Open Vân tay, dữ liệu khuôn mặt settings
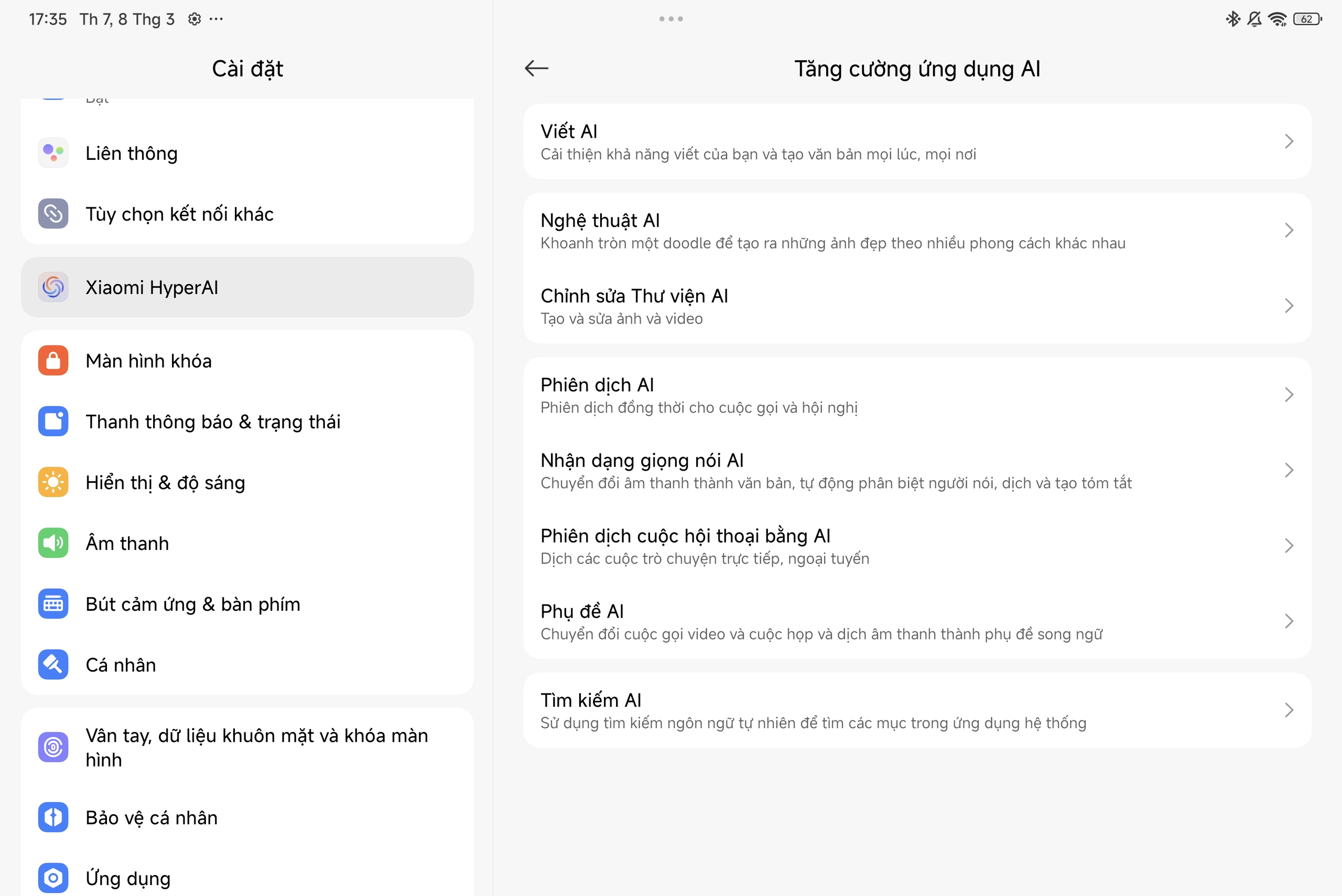The image size is (1342, 896). [x=247, y=748]
